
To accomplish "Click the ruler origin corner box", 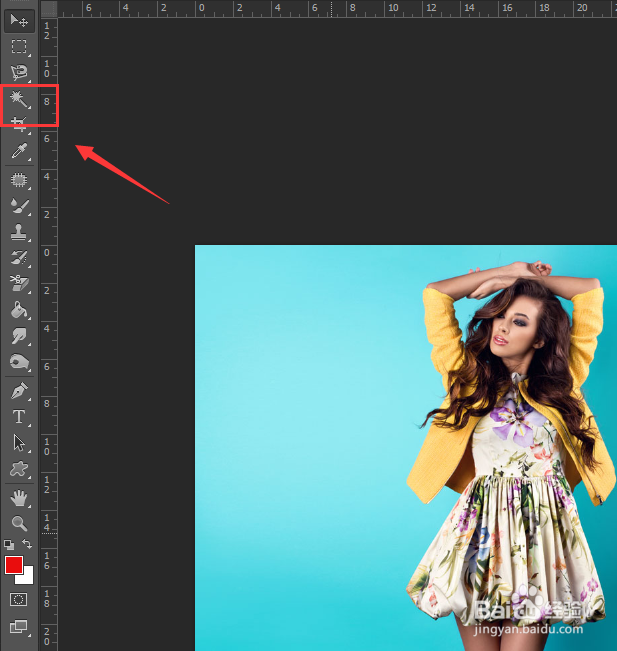I will tap(49, 9).
